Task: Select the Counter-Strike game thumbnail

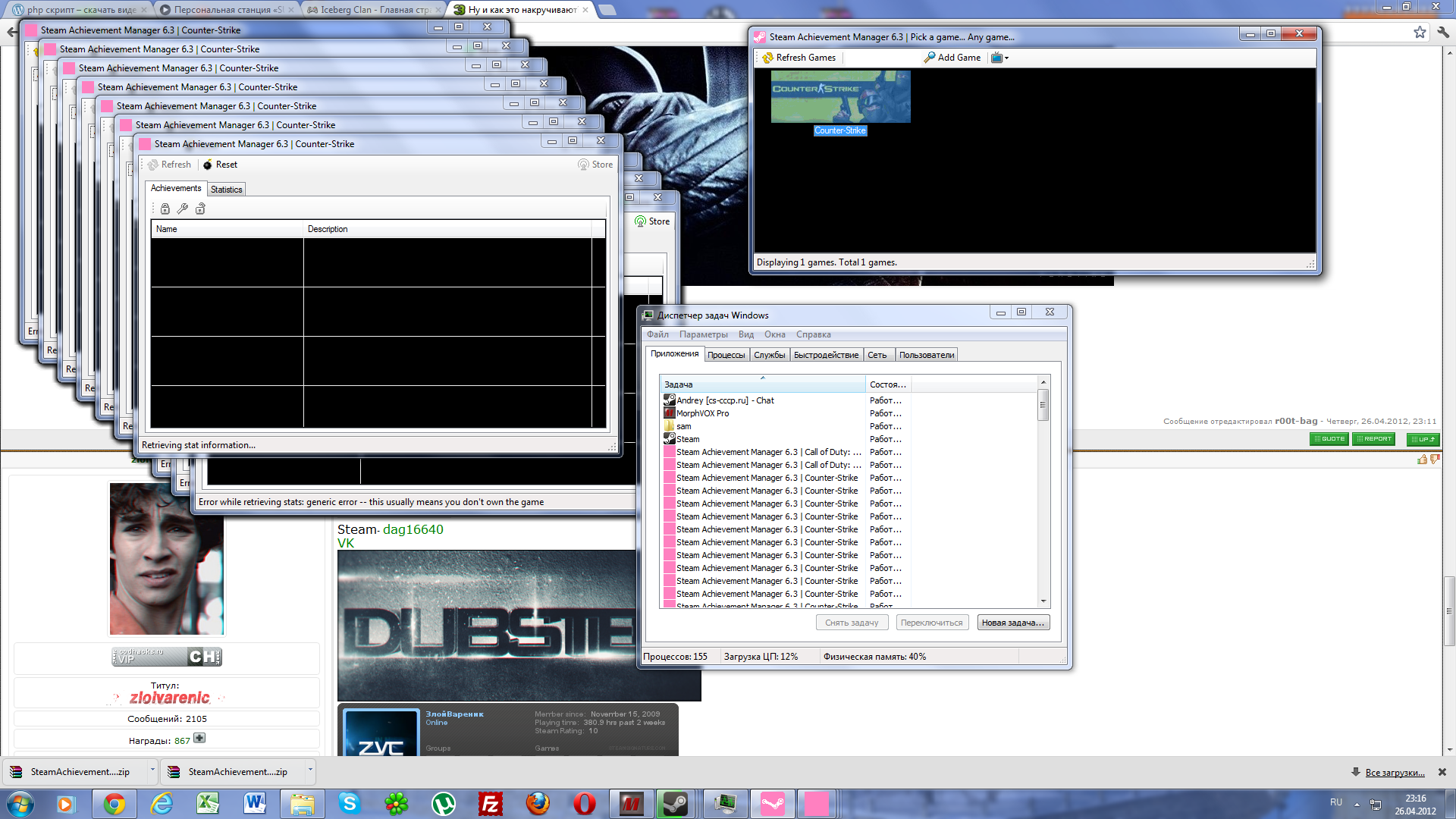Action: point(840,97)
